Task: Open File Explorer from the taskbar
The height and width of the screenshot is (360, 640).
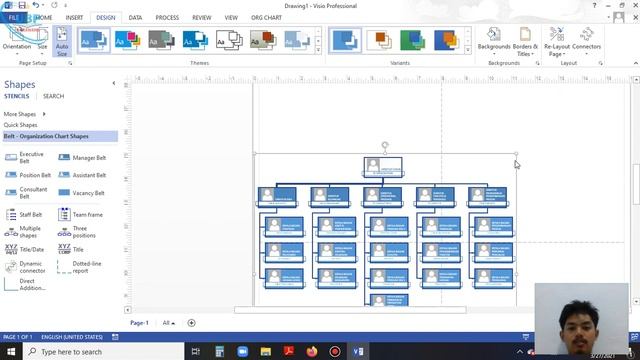Action: point(266,351)
